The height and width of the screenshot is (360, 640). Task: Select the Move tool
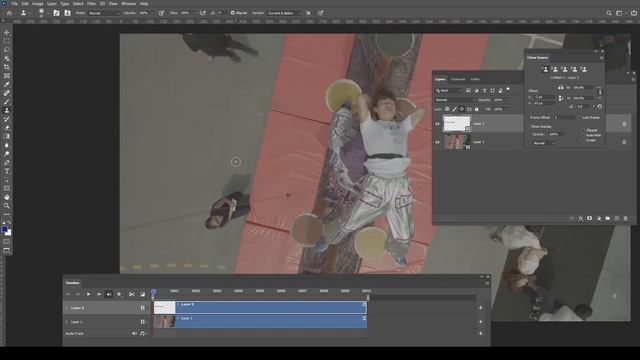7,32
